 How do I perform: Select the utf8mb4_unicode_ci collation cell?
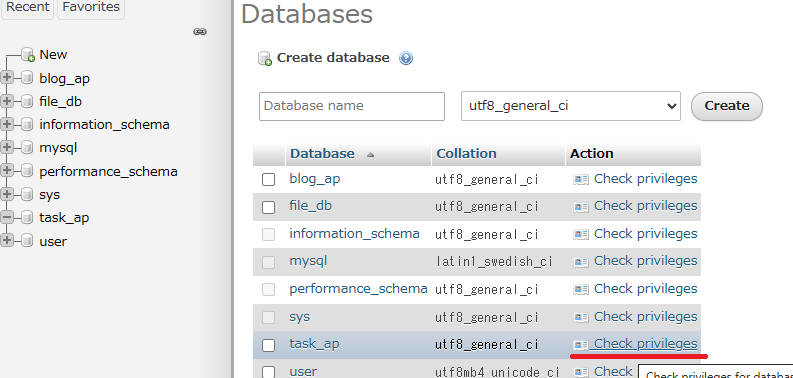[x=497, y=372]
